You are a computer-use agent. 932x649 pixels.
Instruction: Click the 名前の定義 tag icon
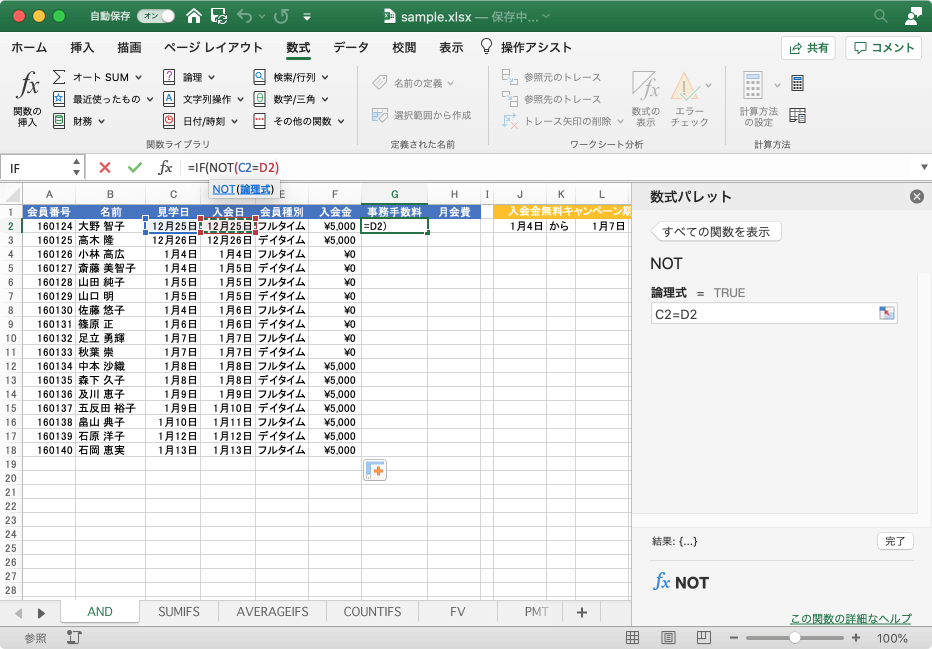[380, 83]
